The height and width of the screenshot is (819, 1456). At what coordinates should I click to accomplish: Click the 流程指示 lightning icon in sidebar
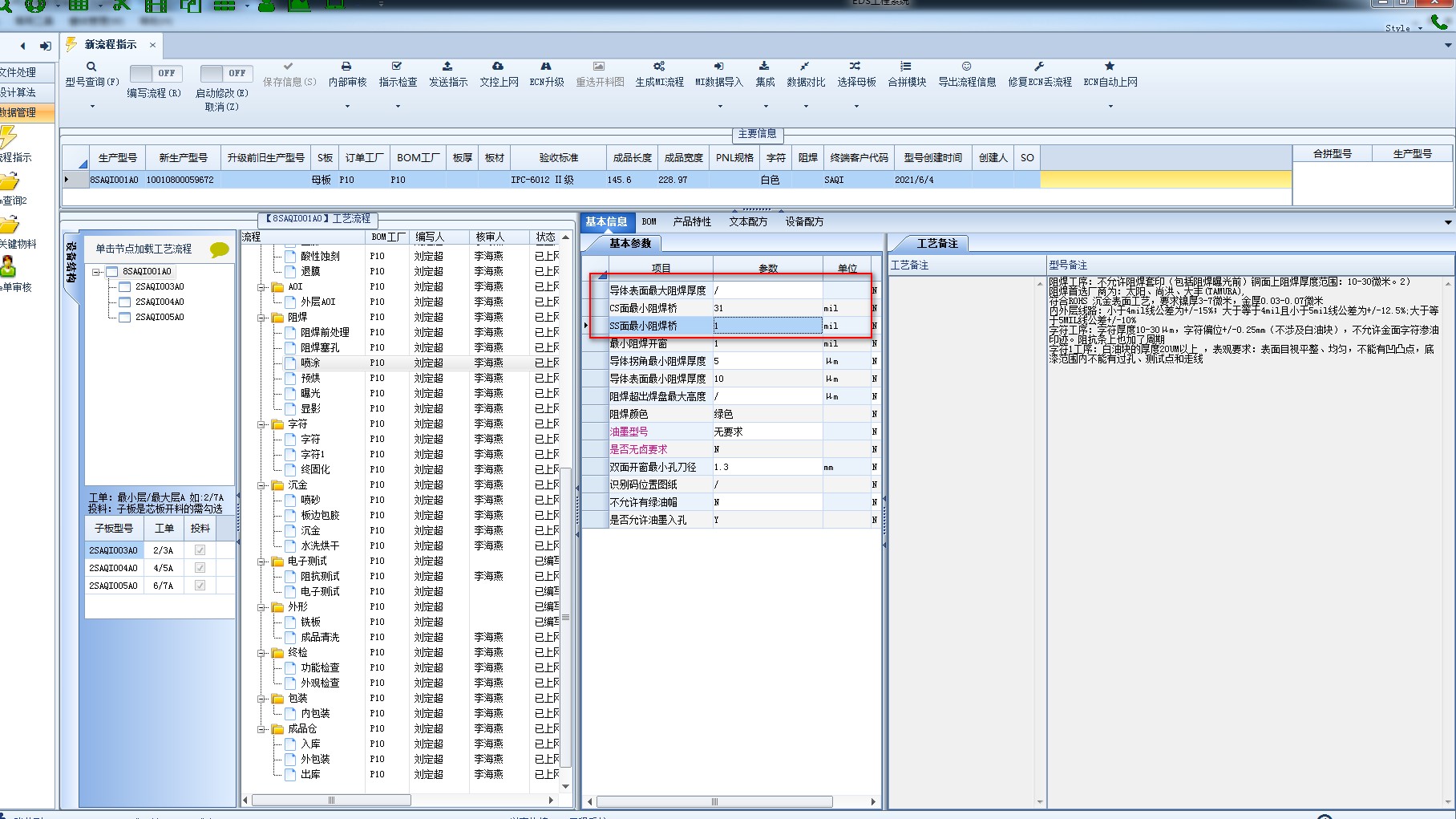8,137
